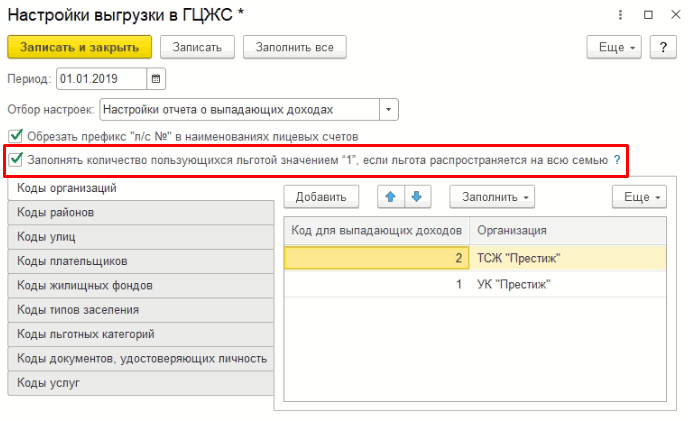This screenshot has width=688, height=421.
Task: Click the Заполнить все button
Action: tap(295, 47)
